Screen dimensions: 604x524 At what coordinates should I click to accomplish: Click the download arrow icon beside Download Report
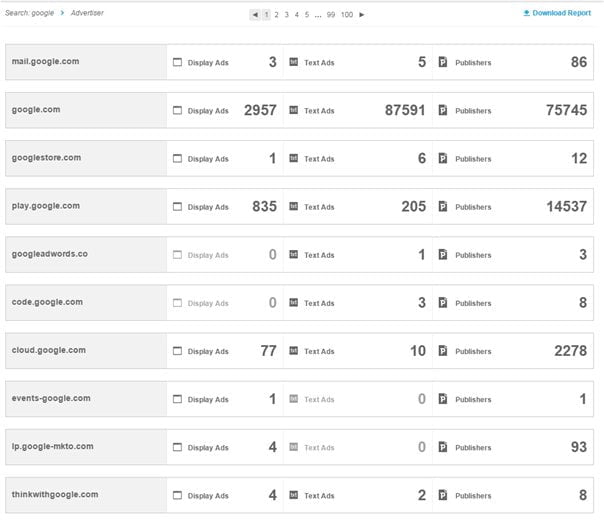point(527,14)
